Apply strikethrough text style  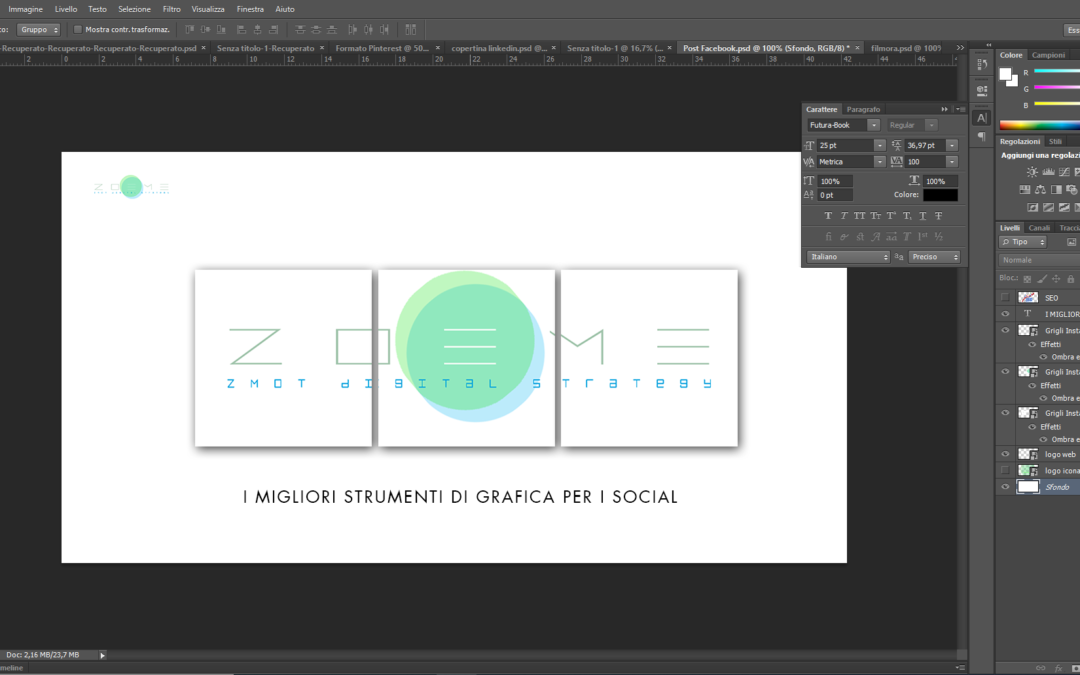tap(939, 216)
